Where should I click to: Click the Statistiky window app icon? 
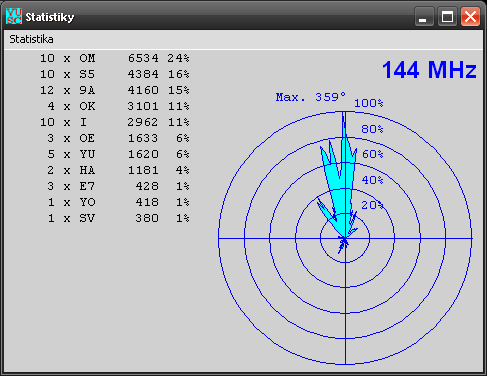click(x=14, y=16)
